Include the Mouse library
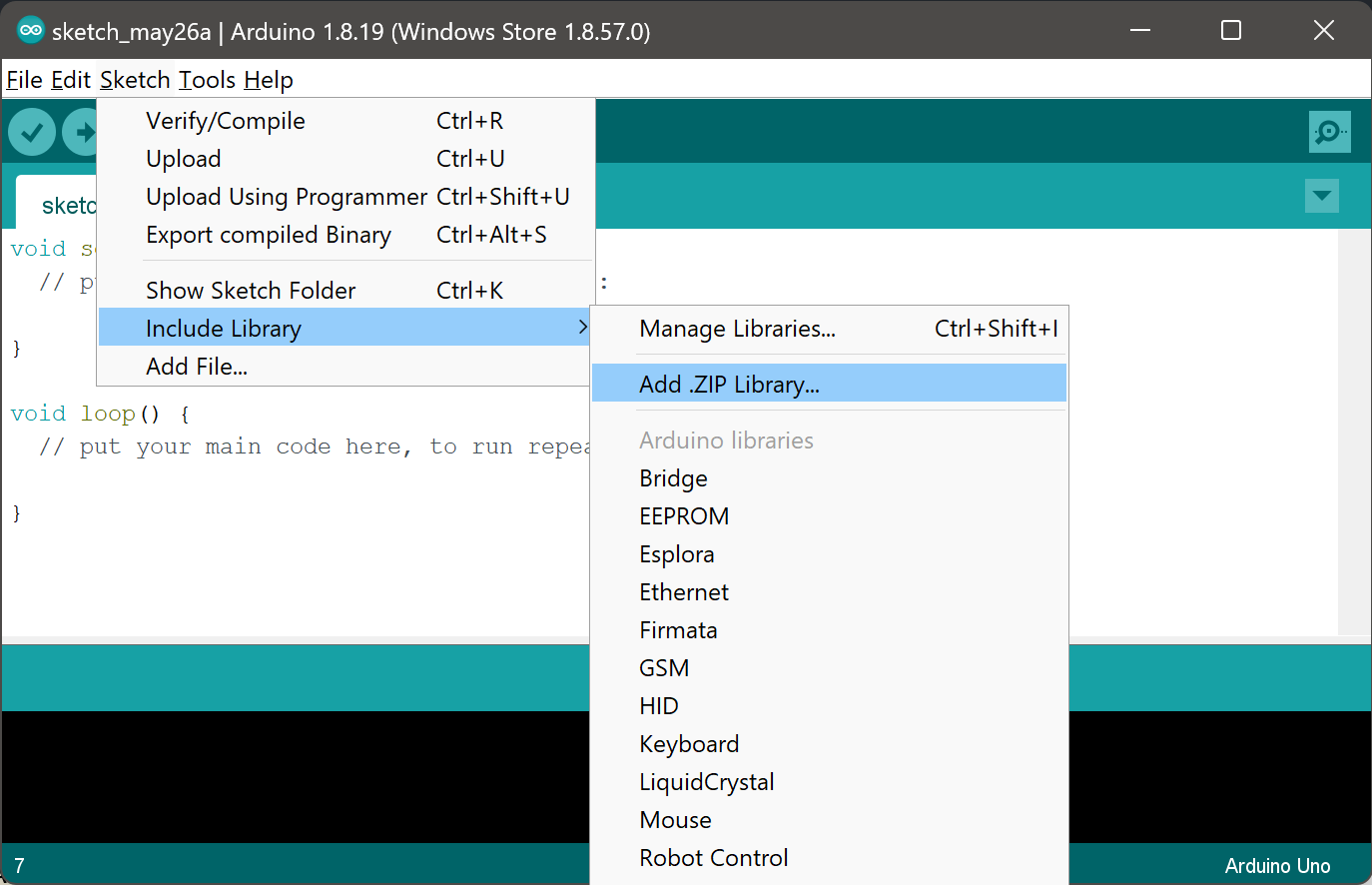Image resolution: width=1372 pixels, height=885 pixels. point(829,820)
